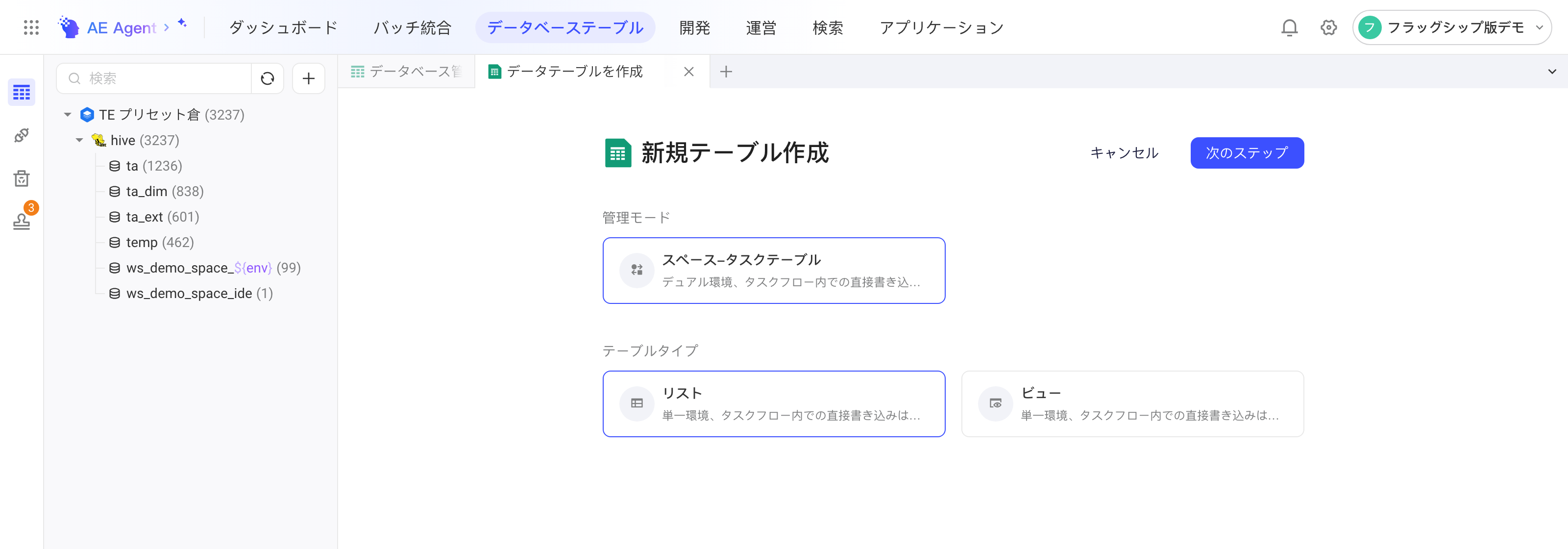Screen dimensions: 1568x549
Task: Collapse the hive tree node
Action: coord(79,140)
